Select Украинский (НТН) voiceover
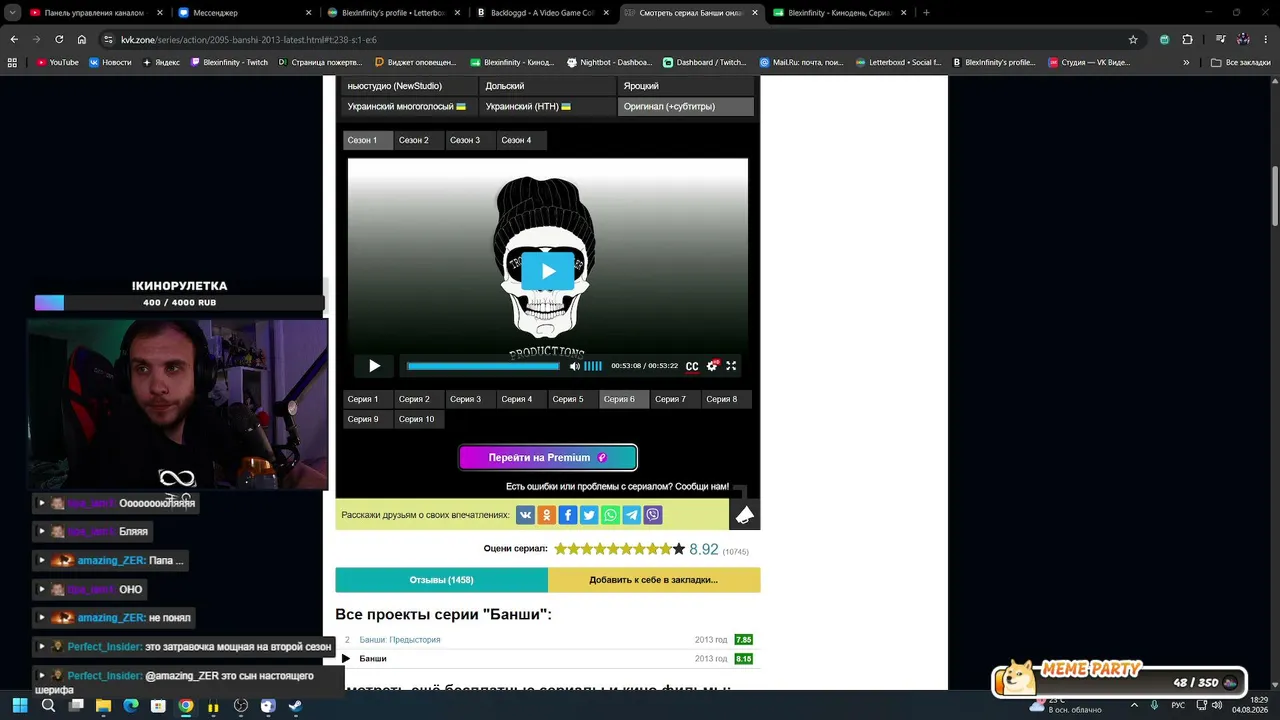1280x720 pixels. (x=548, y=106)
